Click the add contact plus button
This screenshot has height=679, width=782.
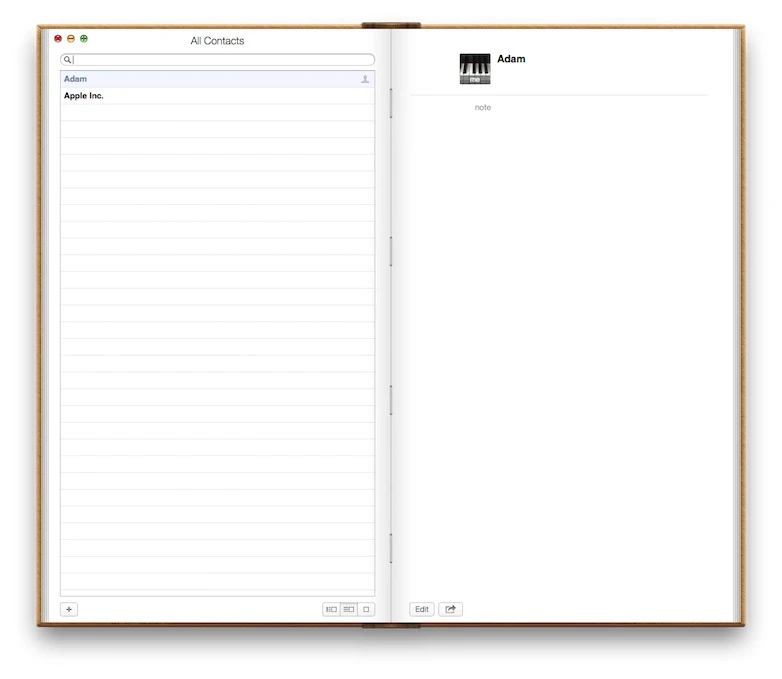[x=69, y=609]
